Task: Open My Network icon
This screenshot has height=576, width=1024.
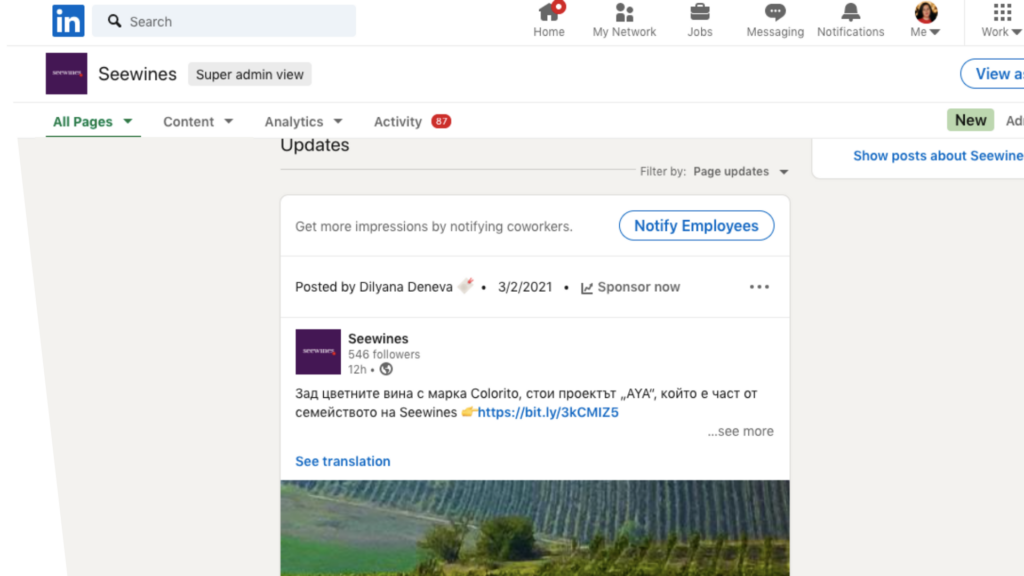Action: tap(624, 12)
